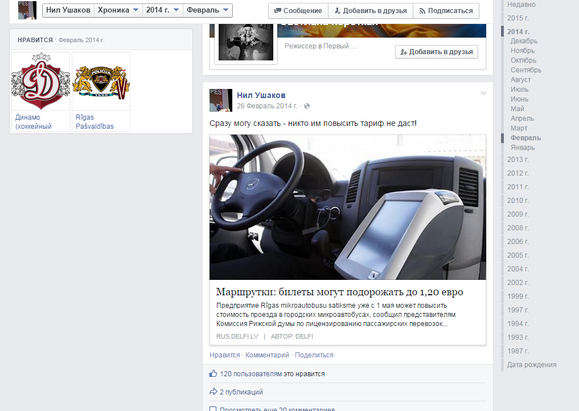This screenshot has width=579, height=411.
Task: Click the Поделиться link under the post
Action: coord(314,355)
